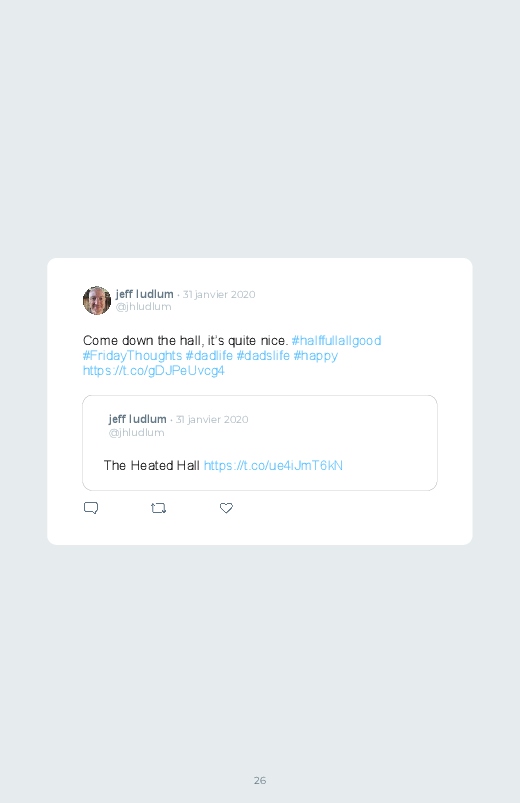This screenshot has width=520, height=803.
Task: Follow the t.co/ue4iJmT6kN link in quoted tweet
Action: [x=273, y=466]
